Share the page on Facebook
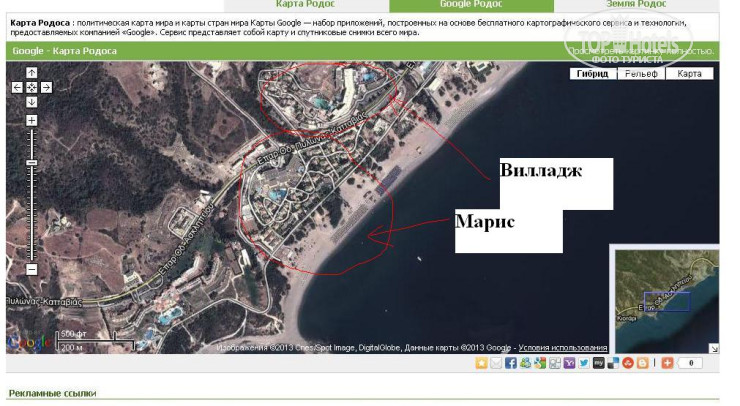 point(510,363)
